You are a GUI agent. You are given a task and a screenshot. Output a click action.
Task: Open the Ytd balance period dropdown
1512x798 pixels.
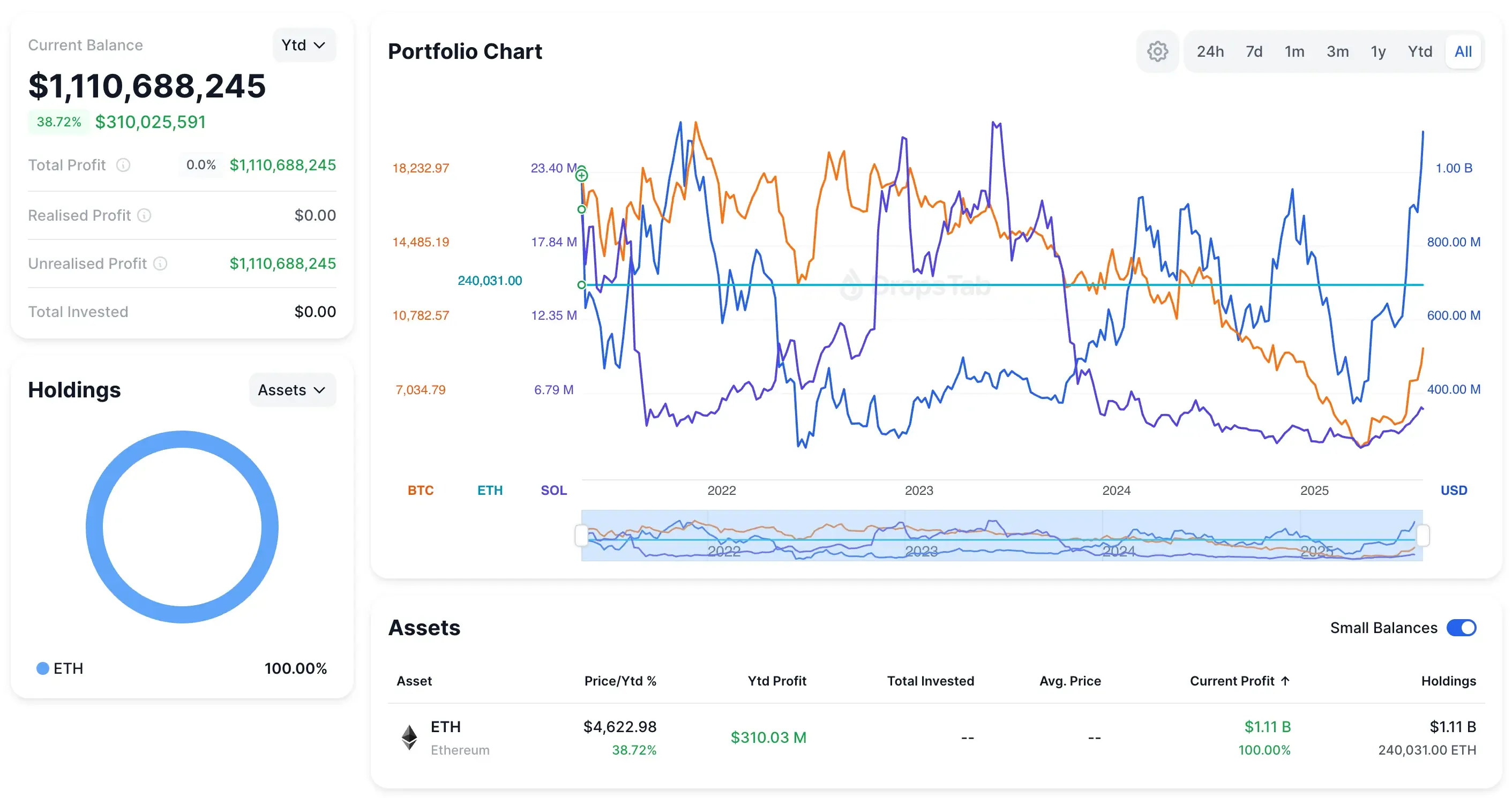pyautogui.click(x=303, y=45)
